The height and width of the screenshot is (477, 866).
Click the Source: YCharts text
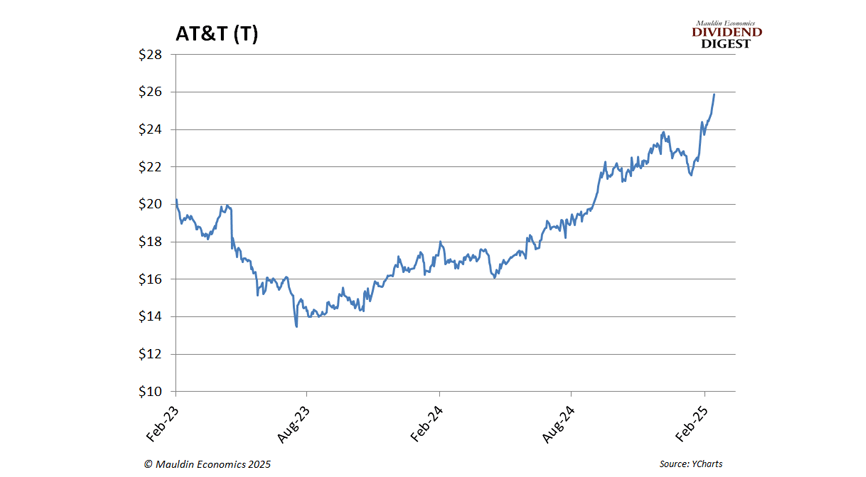691,464
